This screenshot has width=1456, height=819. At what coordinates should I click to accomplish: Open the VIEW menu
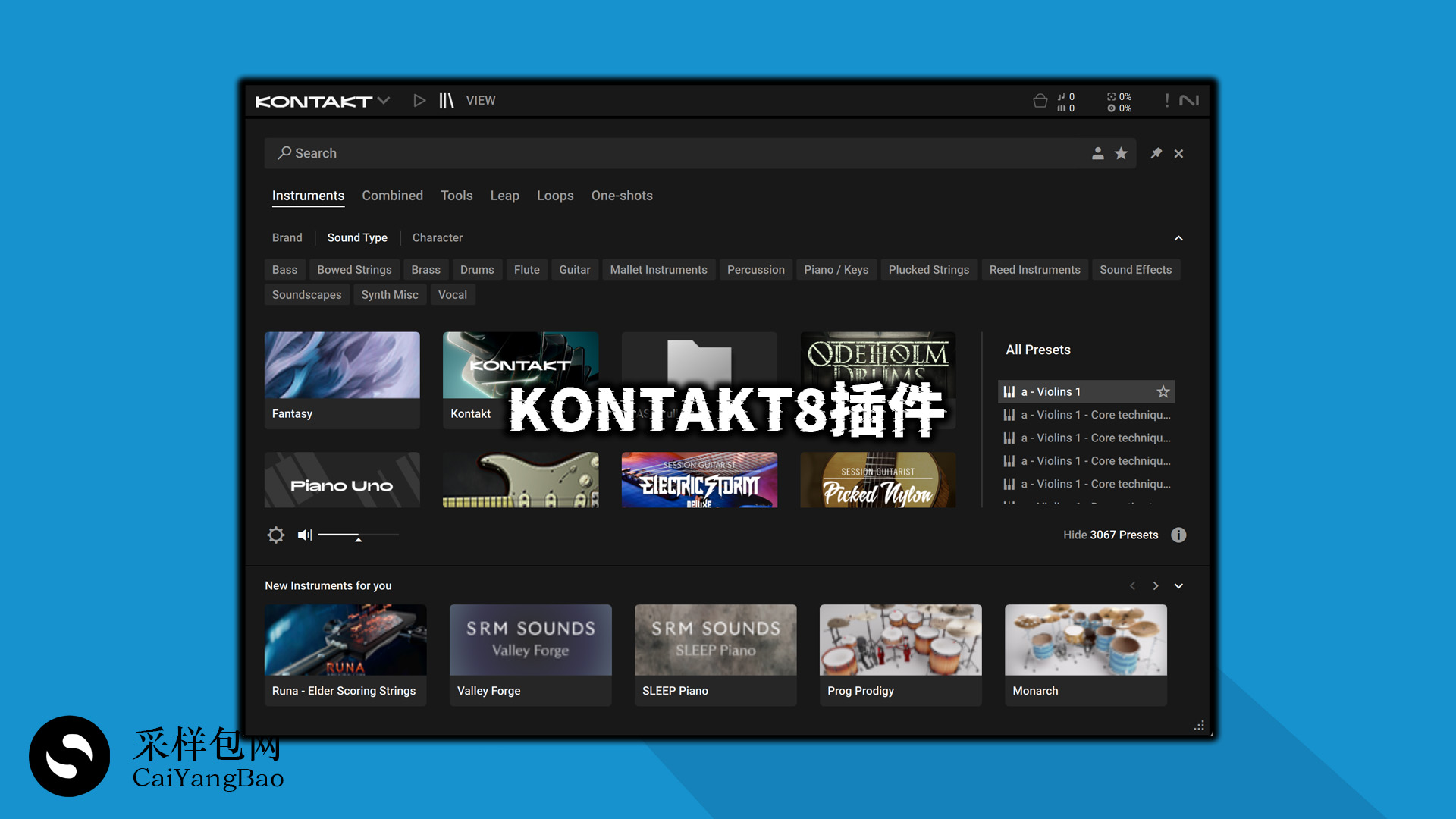481,100
